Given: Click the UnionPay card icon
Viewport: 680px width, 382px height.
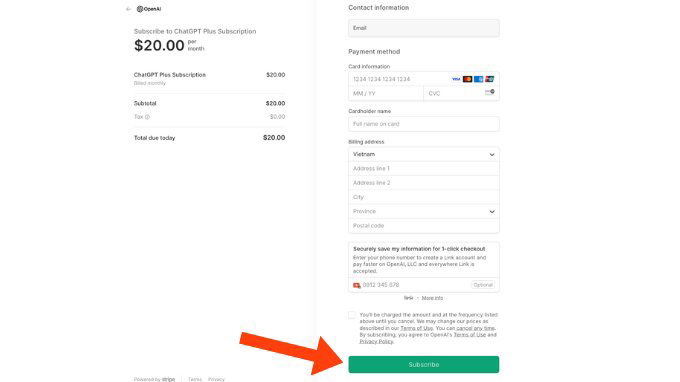Looking at the screenshot, I should [x=490, y=79].
